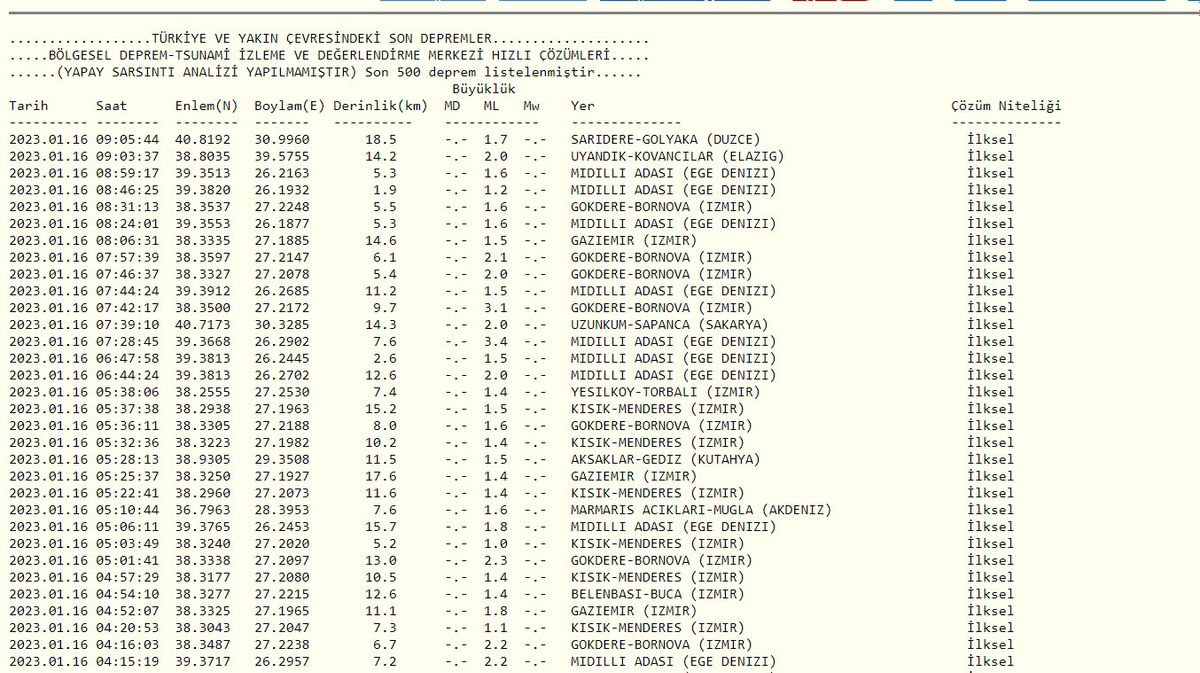Click the AKSAKLAR-GEDIZ (KUTAHYA) location entry
Image resolution: width=1200 pixels, height=673 pixels.
pos(665,460)
